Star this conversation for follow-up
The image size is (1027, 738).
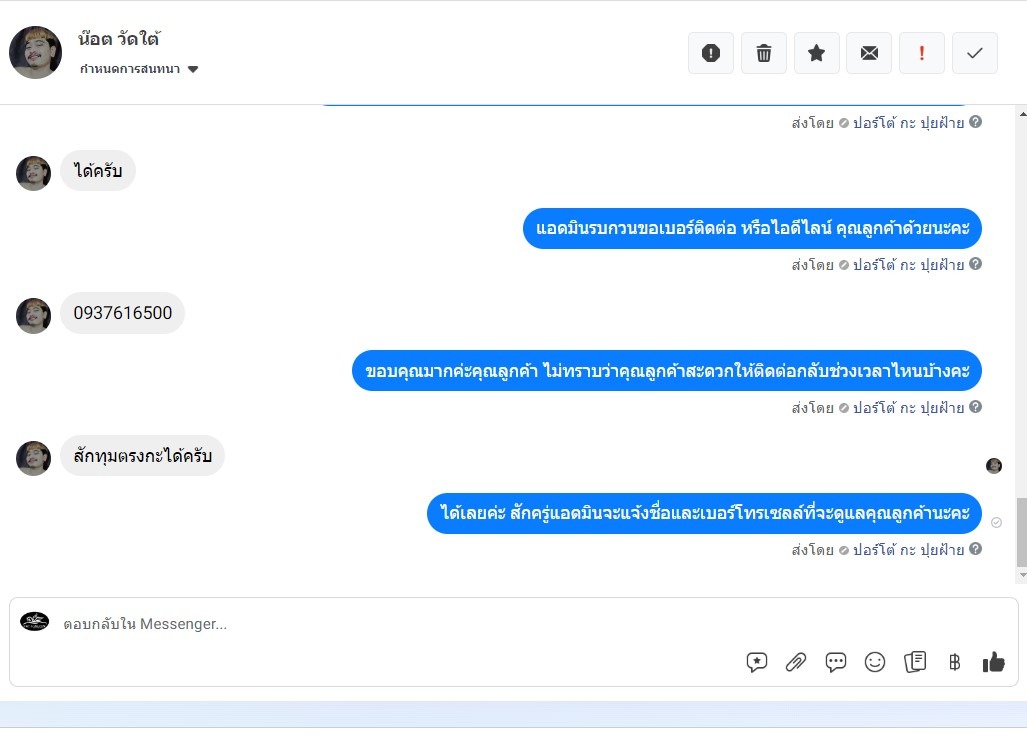pyautogui.click(x=816, y=53)
